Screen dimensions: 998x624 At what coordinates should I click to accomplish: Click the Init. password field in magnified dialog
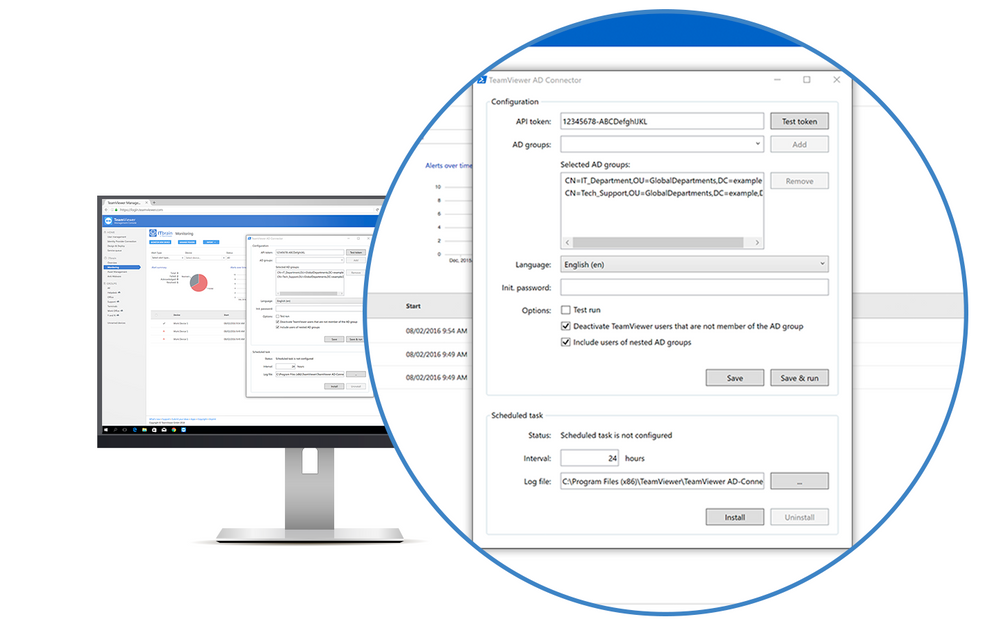(x=694, y=287)
